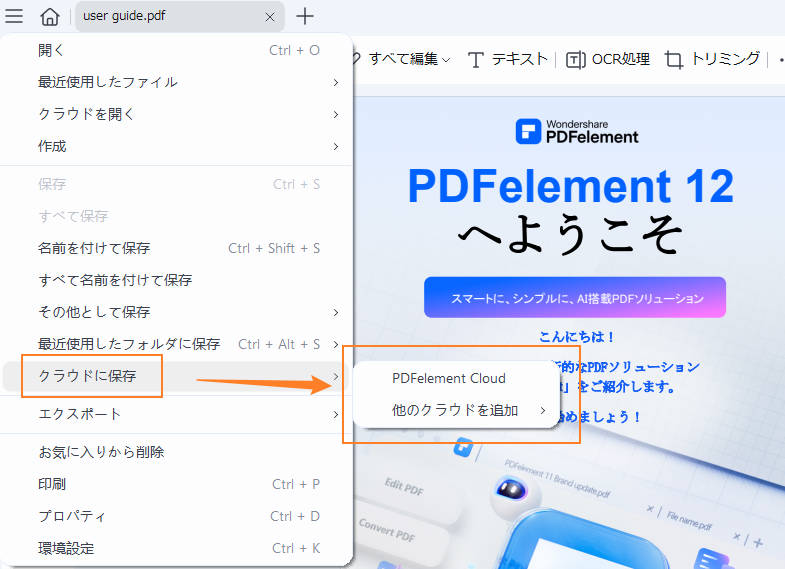Expand arrow next to 作成
The height and width of the screenshot is (569, 785).
[x=336, y=146]
